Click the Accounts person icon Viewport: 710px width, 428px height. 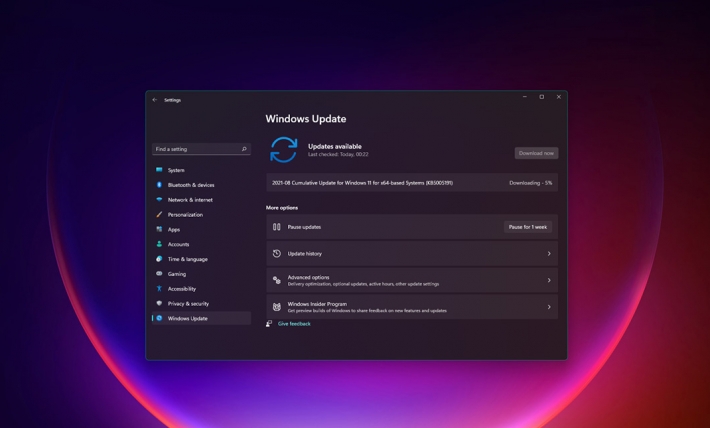(159, 244)
